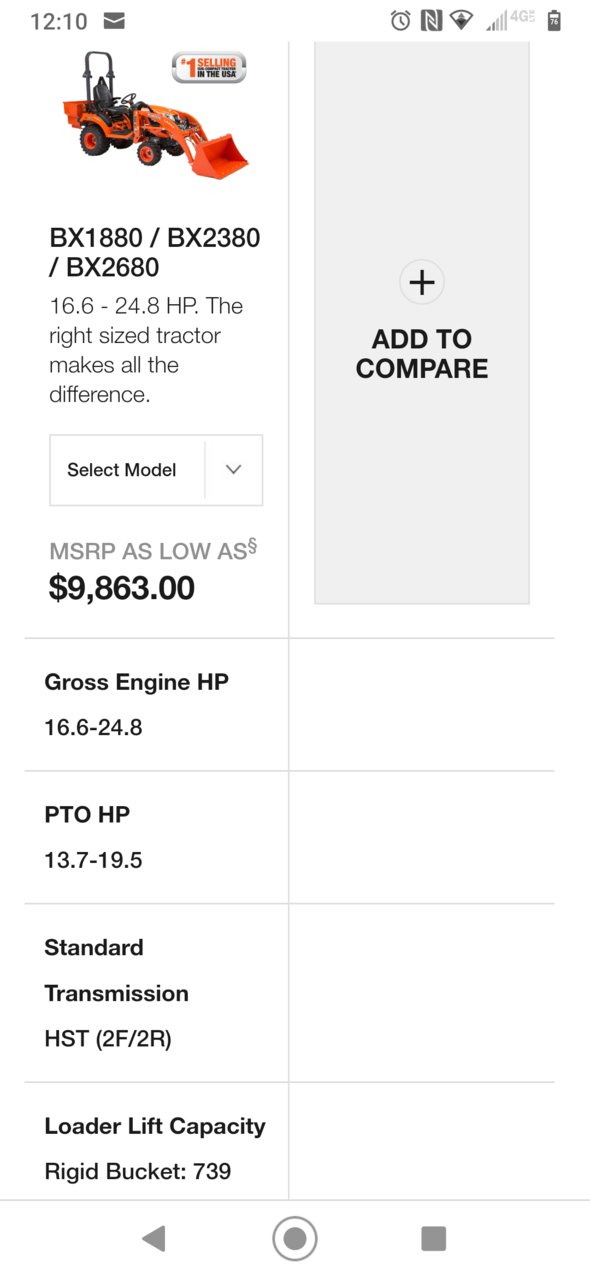The width and height of the screenshot is (590, 1278).
Task: Open the BX1880 / BX2380 / BX2680 title
Action: coord(155,253)
